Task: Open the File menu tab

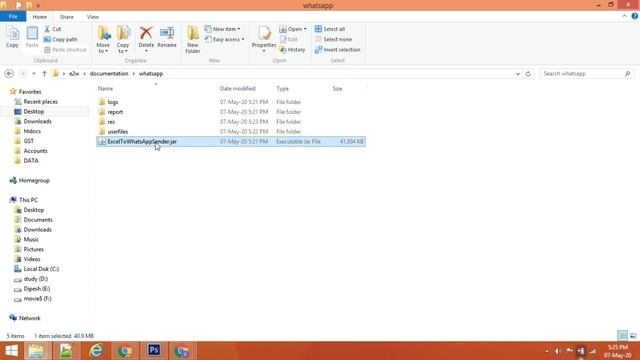Action: [13, 16]
